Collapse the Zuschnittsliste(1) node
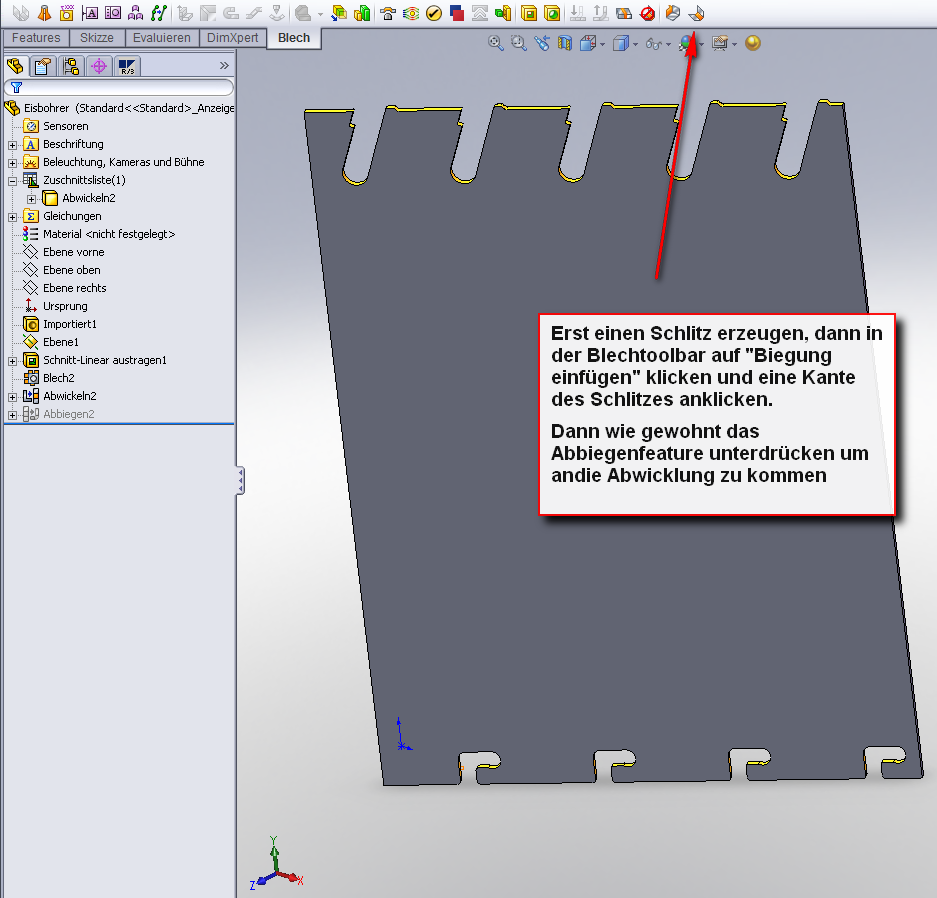The image size is (937, 898). 12,180
